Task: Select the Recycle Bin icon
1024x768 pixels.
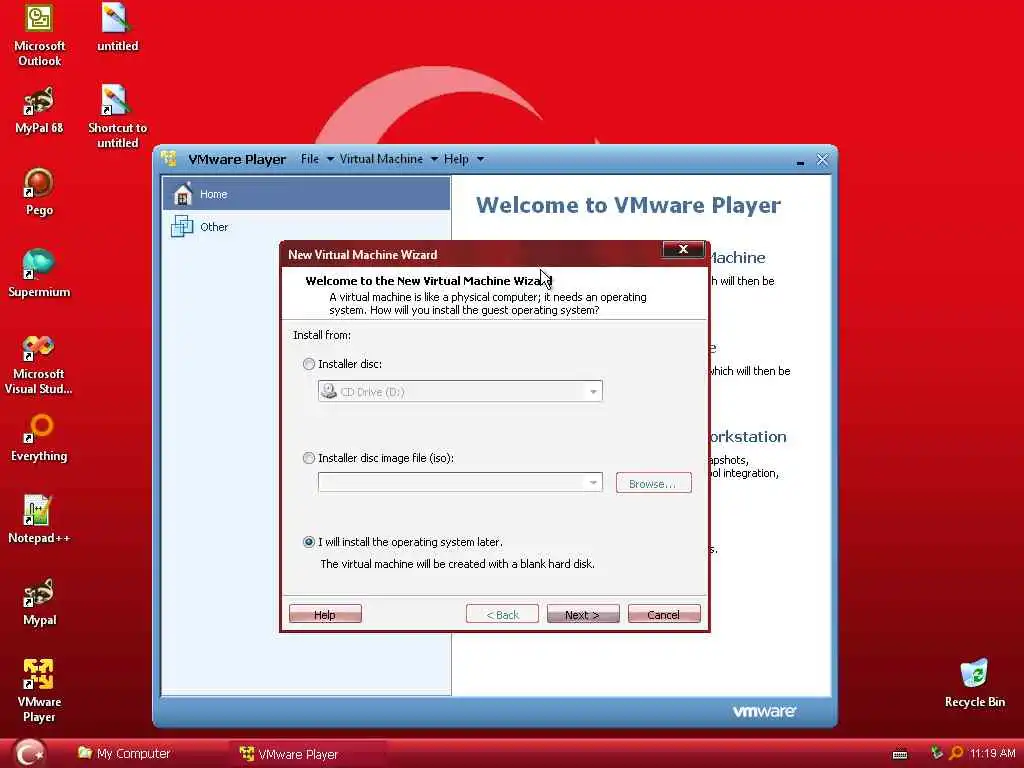Action: click(974, 683)
